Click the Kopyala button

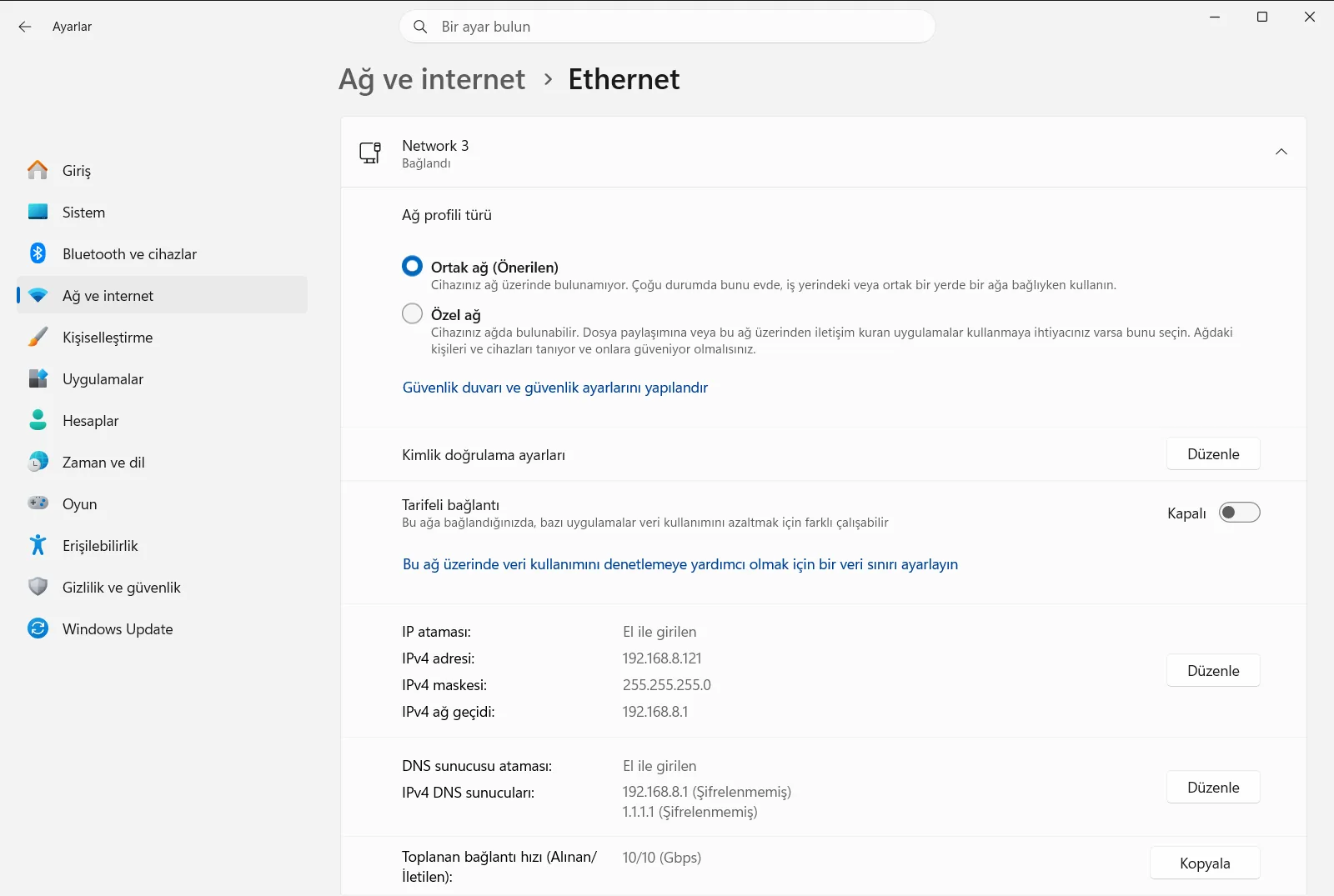[1205, 863]
